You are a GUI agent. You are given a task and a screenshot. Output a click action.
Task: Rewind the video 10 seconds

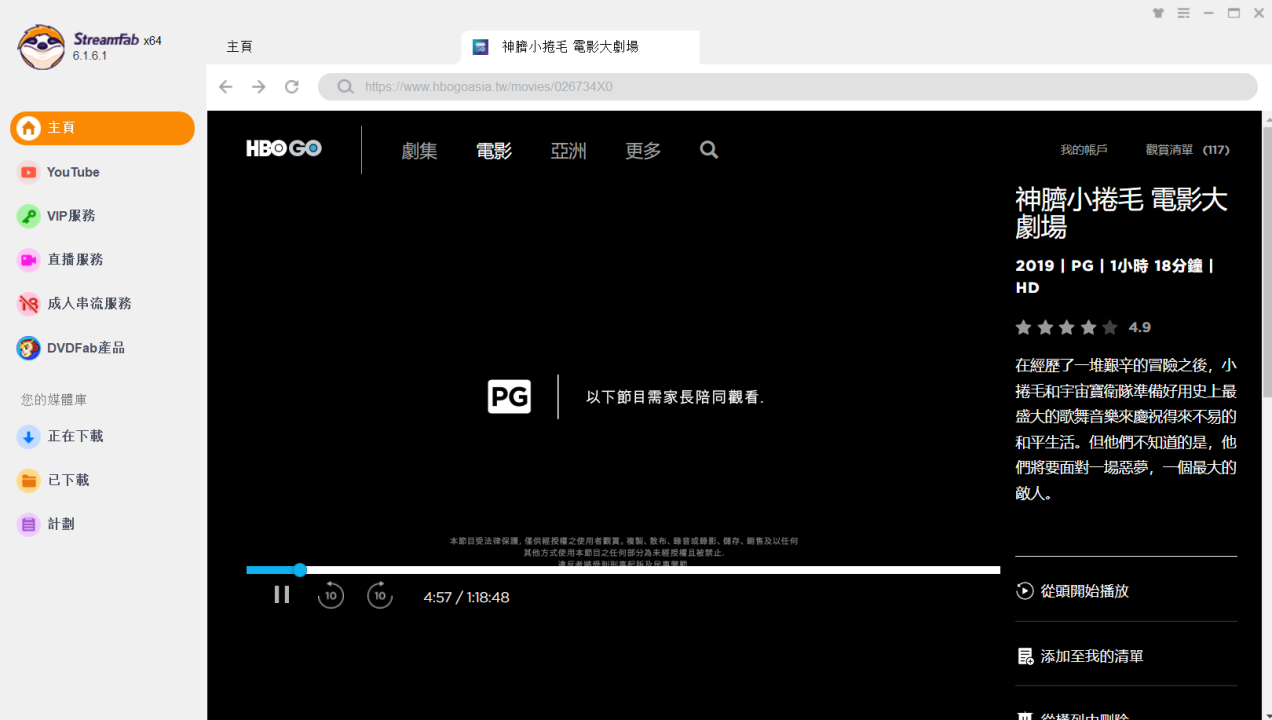point(331,596)
